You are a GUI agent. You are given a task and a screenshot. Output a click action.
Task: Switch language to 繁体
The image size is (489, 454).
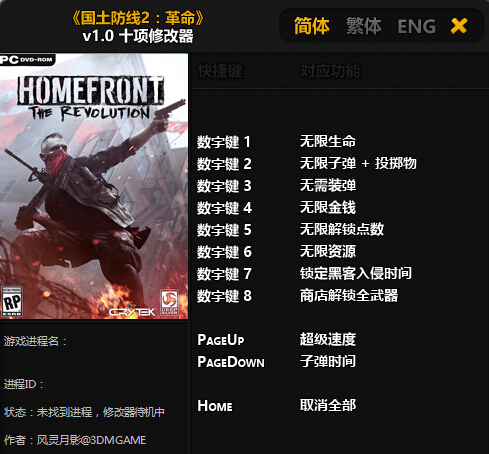[364, 26]
